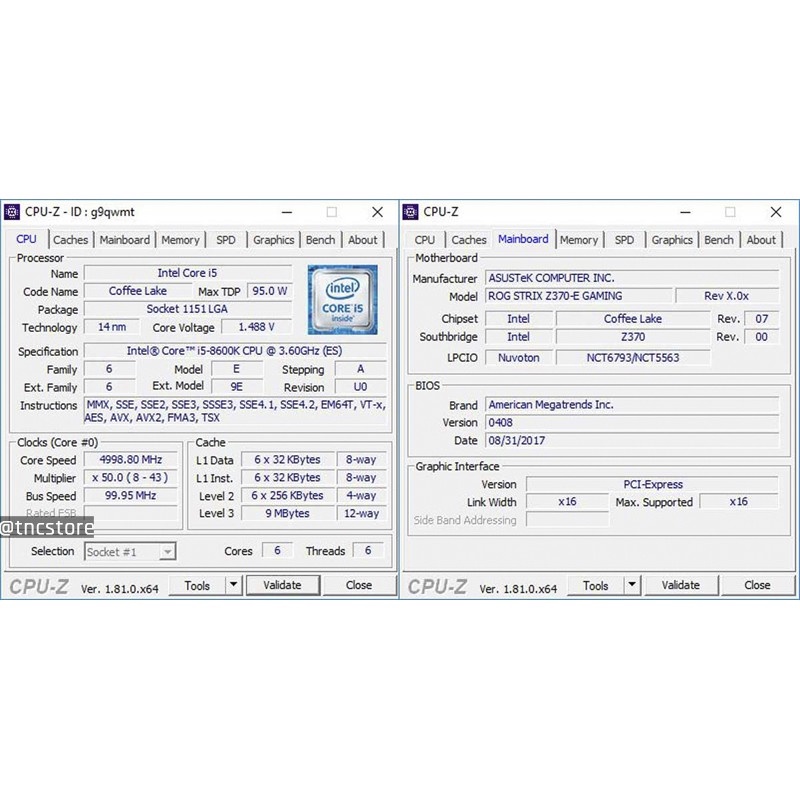Image resolution: width=800 pixels, height=800 pixels.
Task: Click Tools button in right window
Action: pyautogui.click(x=596, y=585)
